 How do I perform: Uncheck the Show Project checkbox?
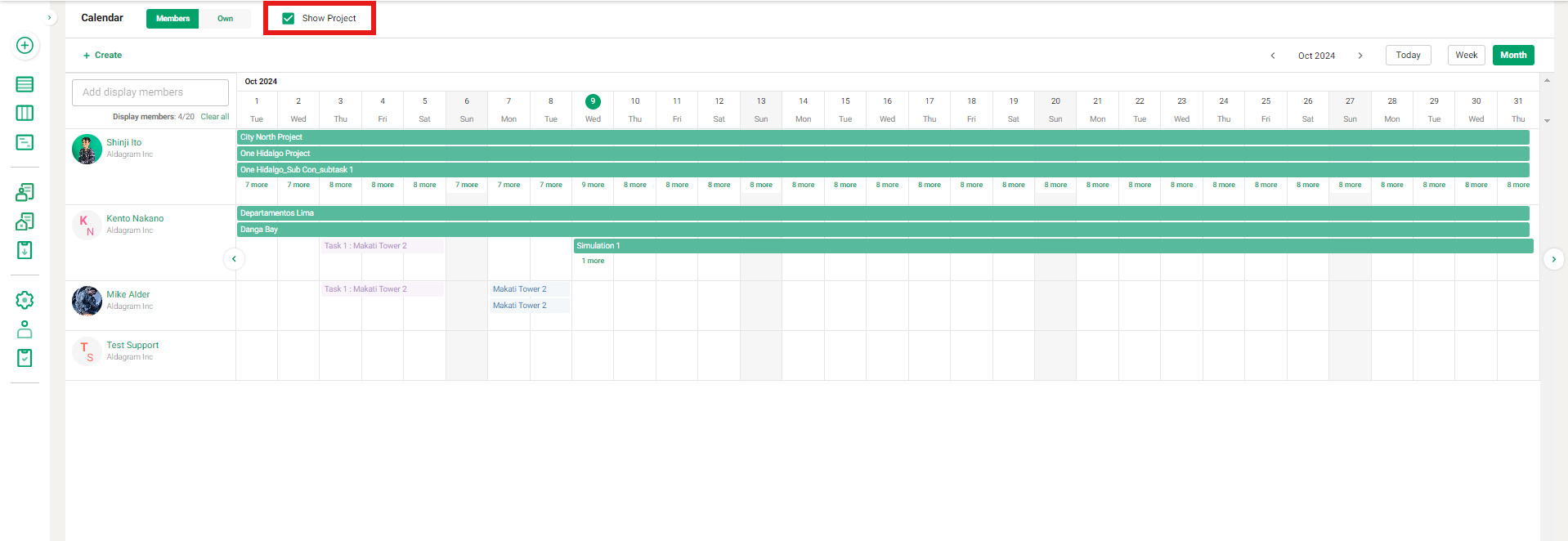pos(289,18)
